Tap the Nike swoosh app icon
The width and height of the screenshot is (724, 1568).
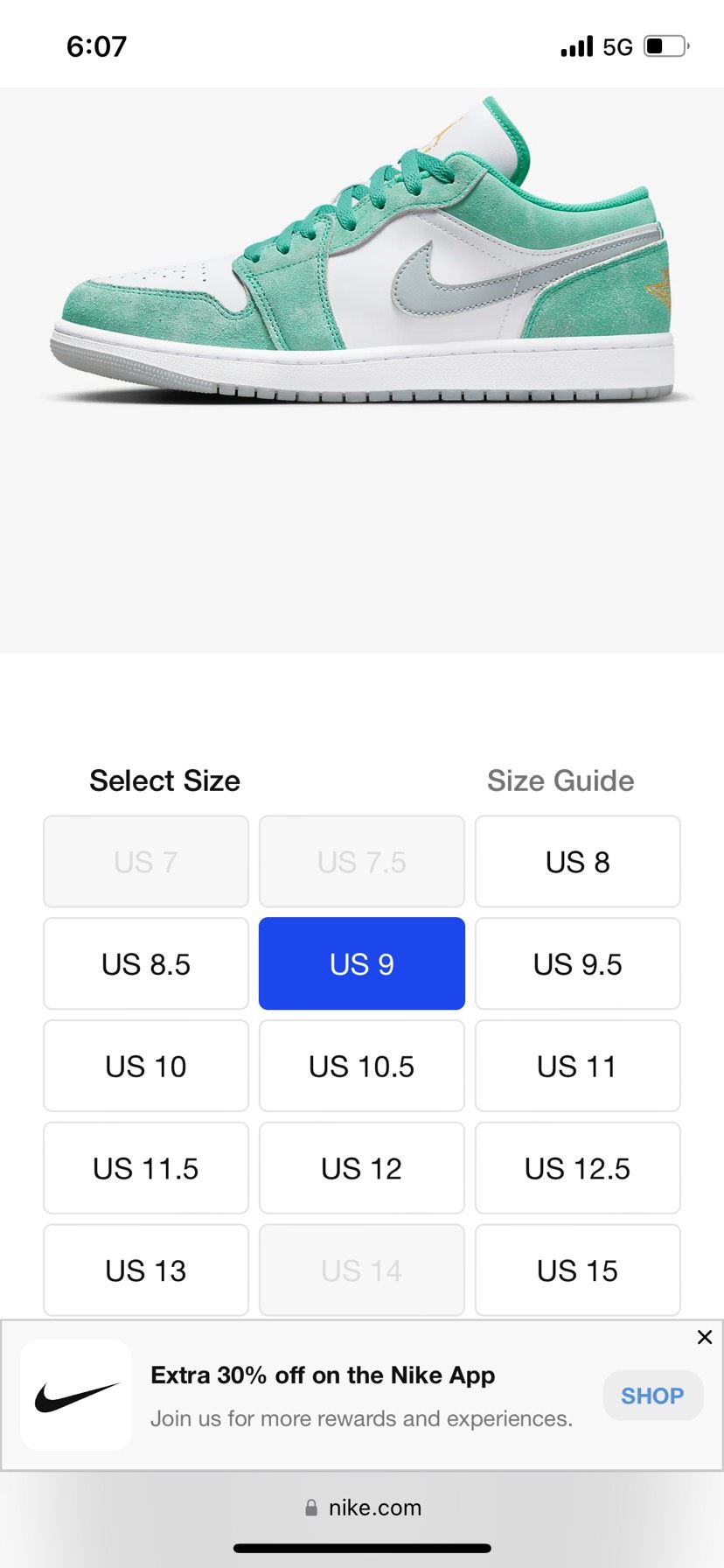[76, 1395]
